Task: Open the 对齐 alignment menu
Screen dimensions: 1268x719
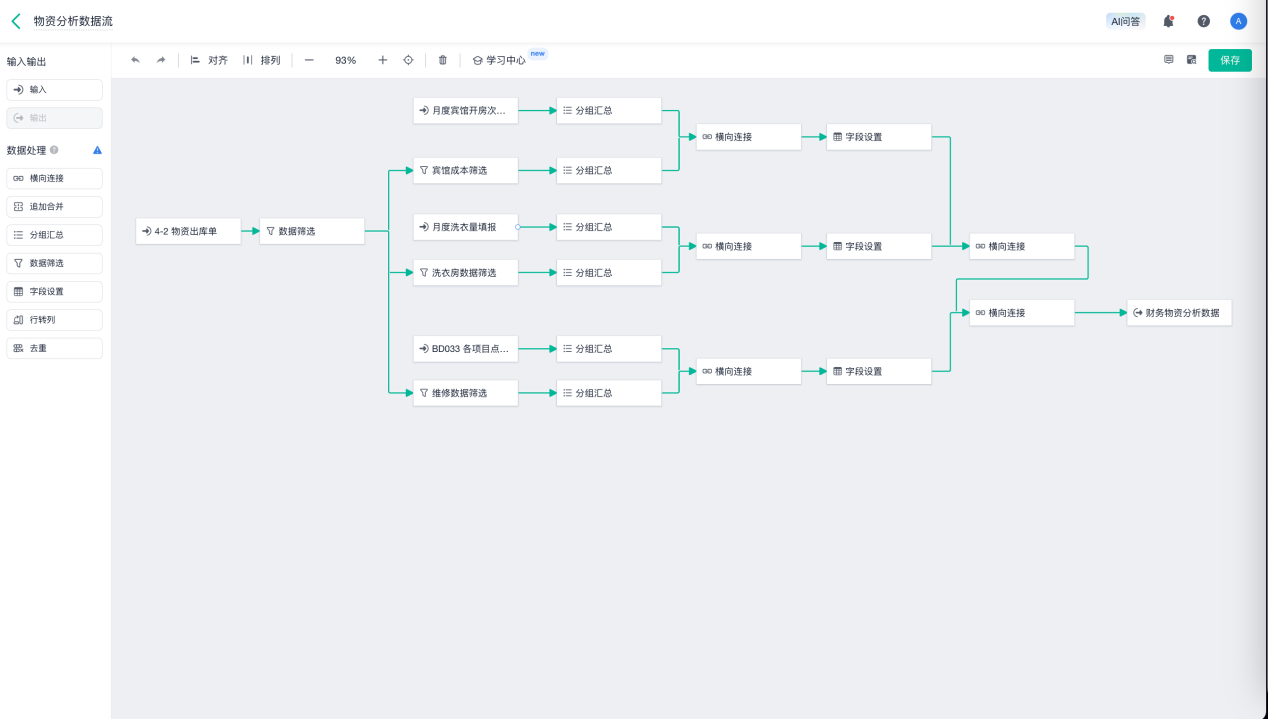Action: coord(209,60)
